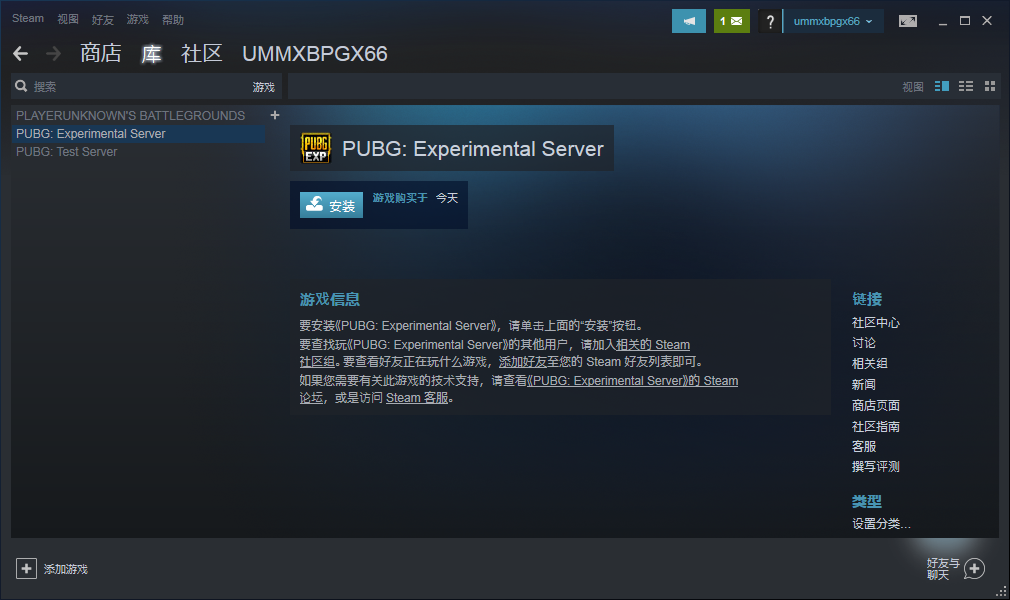Viewport: 1010px width, 600px height.
Task: Click the search magnifier icon
Action: coord(21,86)
